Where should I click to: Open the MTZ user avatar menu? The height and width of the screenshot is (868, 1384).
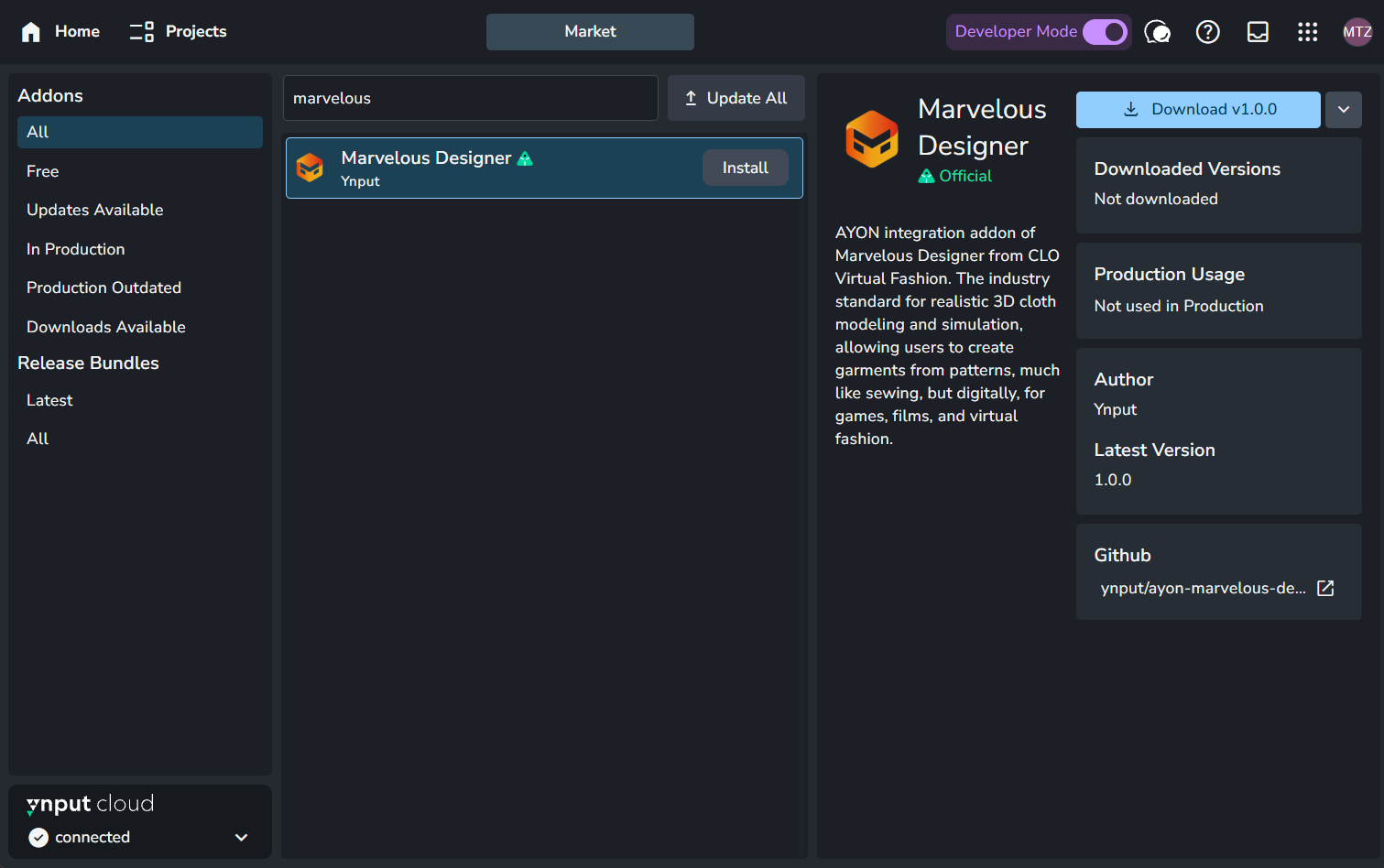click(1357, 32)
